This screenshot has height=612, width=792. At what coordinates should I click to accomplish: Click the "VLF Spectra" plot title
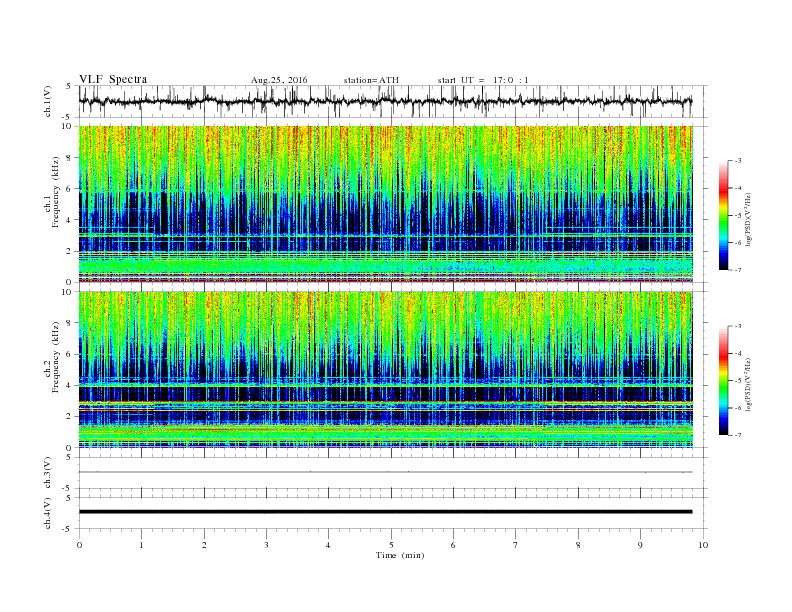point(113,79)
